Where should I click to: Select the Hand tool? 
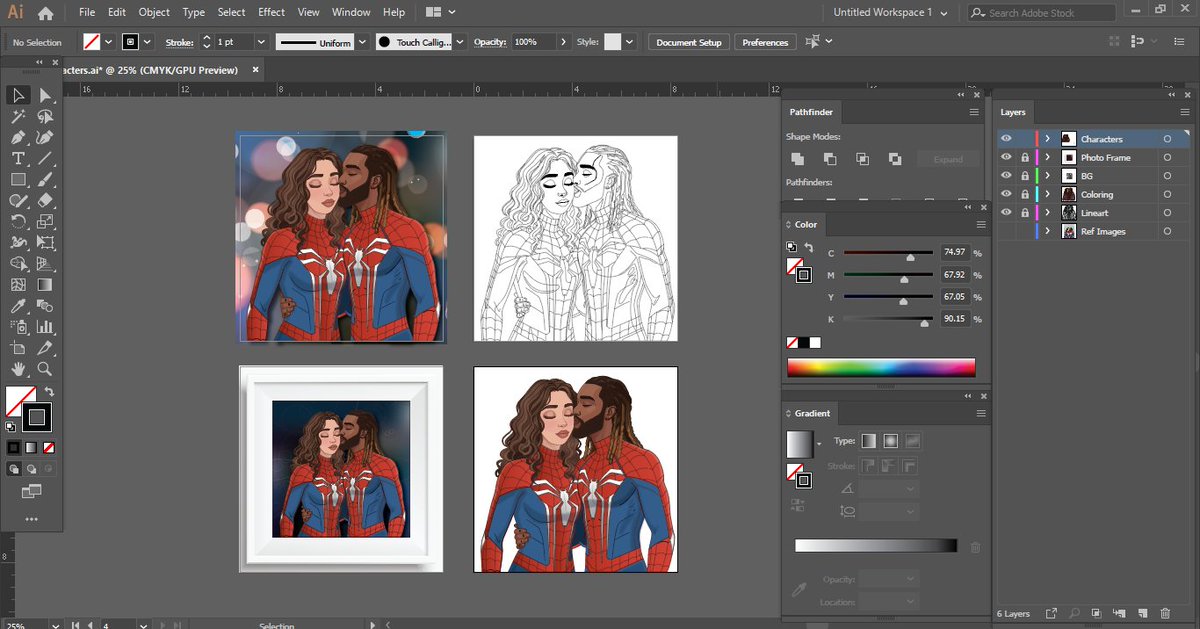click(18, 369)
